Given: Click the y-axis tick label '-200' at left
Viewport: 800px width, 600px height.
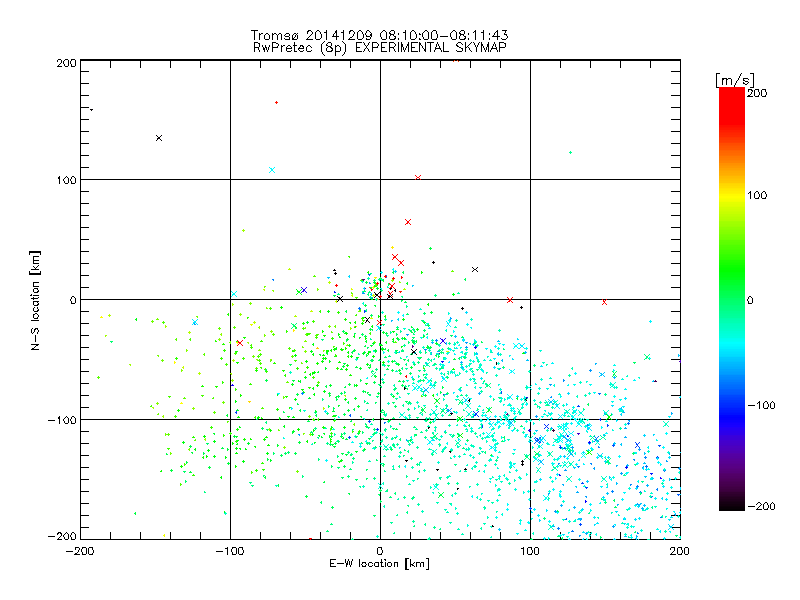Looking at the screenshot, I should (62, 536).
